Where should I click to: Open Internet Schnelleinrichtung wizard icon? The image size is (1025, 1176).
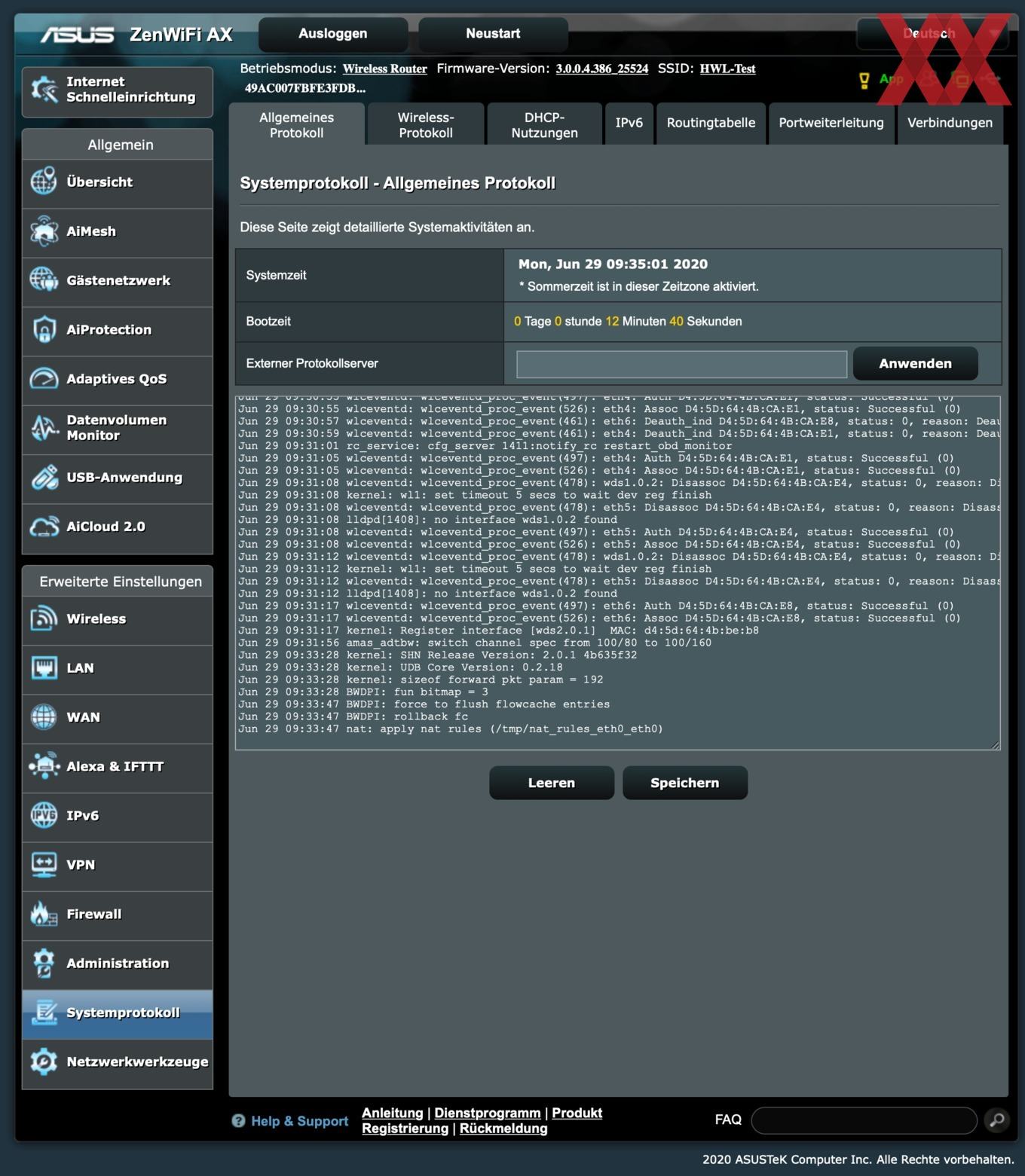tap(44, 90)
